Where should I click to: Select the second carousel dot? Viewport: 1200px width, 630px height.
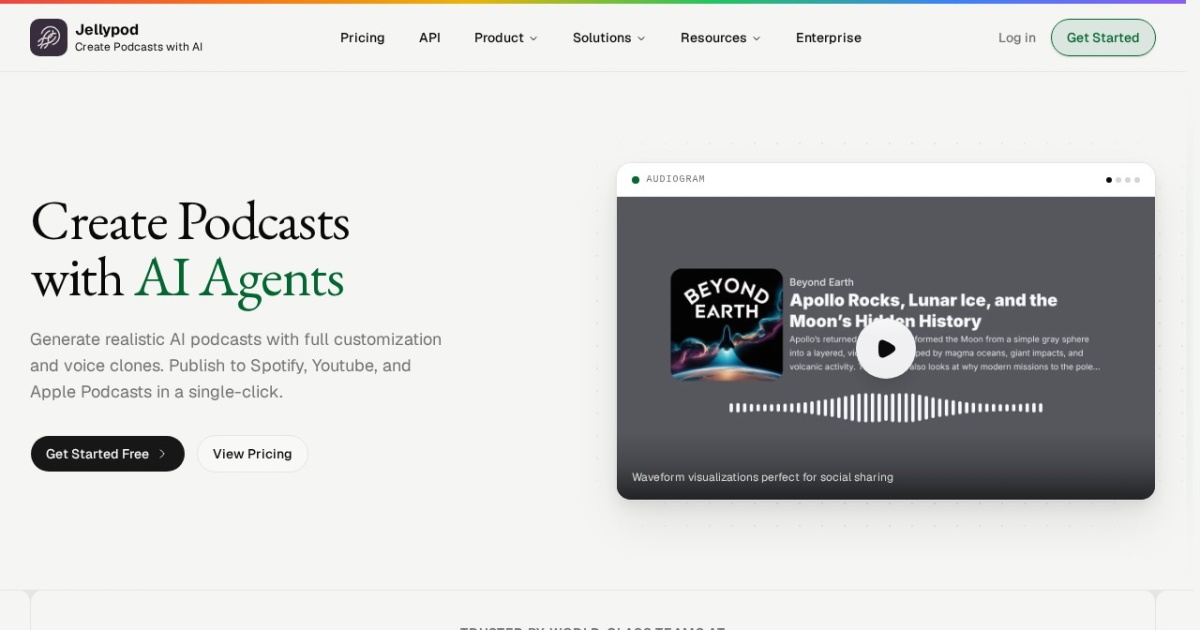point(1119,180)
